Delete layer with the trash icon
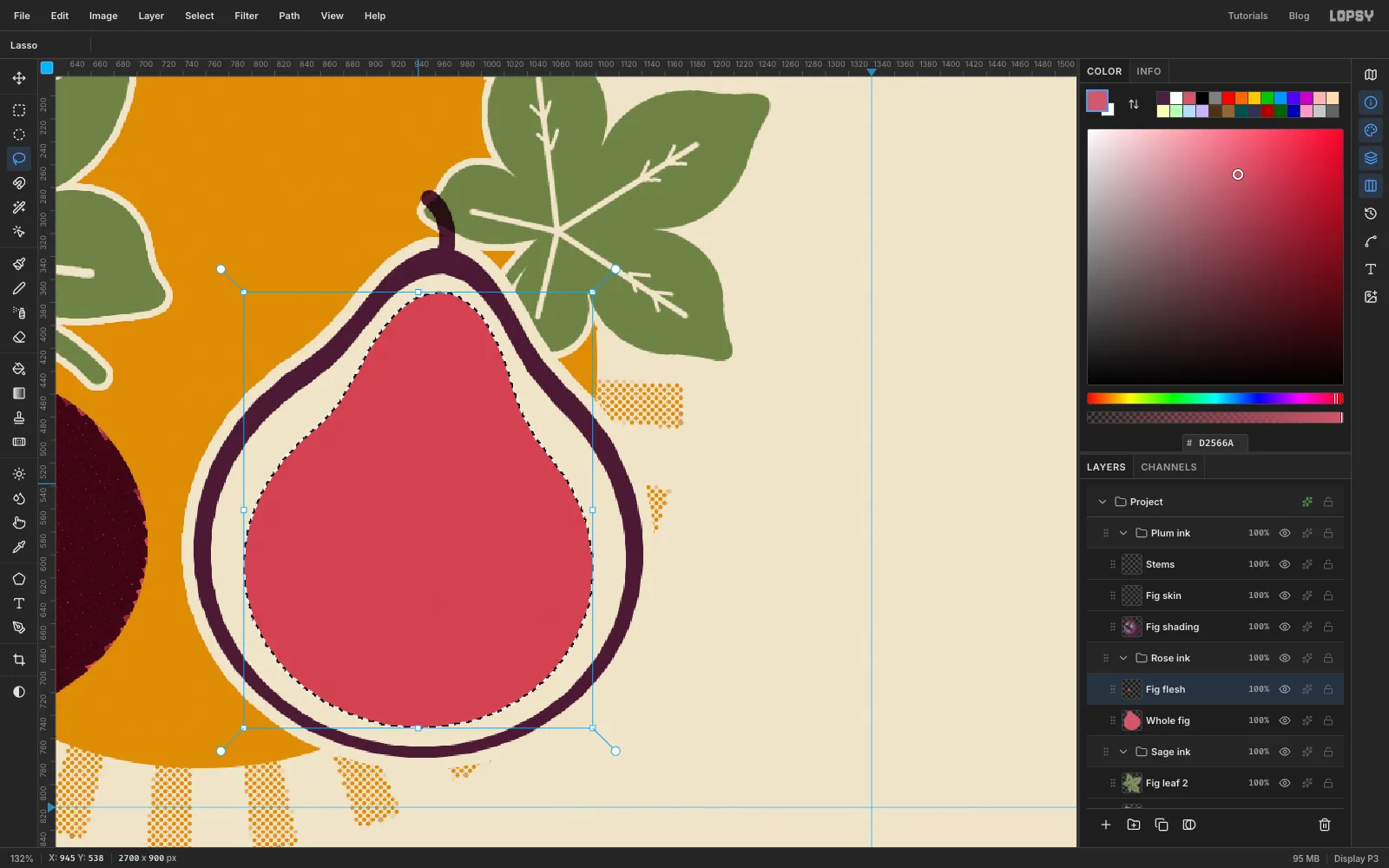 point(1325,825)
